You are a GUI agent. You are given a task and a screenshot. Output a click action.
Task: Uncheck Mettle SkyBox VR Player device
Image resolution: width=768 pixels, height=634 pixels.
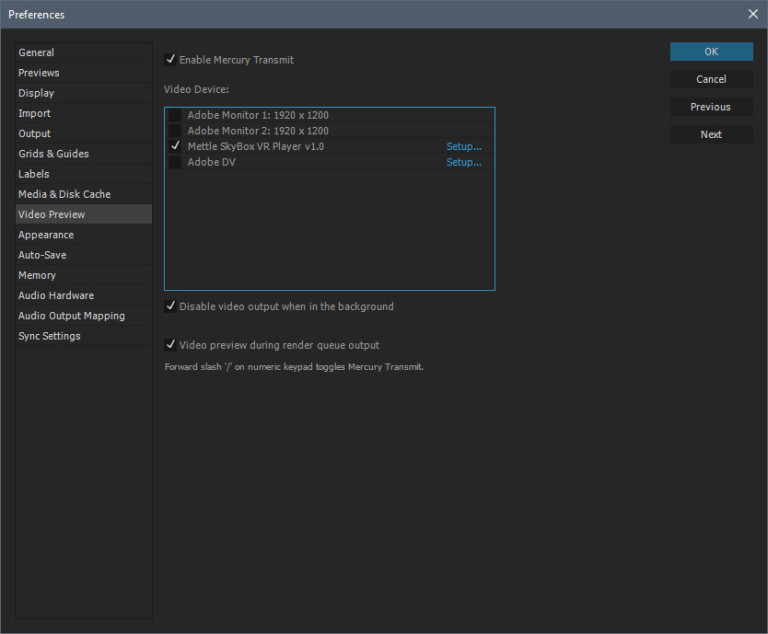pos(175,146)
